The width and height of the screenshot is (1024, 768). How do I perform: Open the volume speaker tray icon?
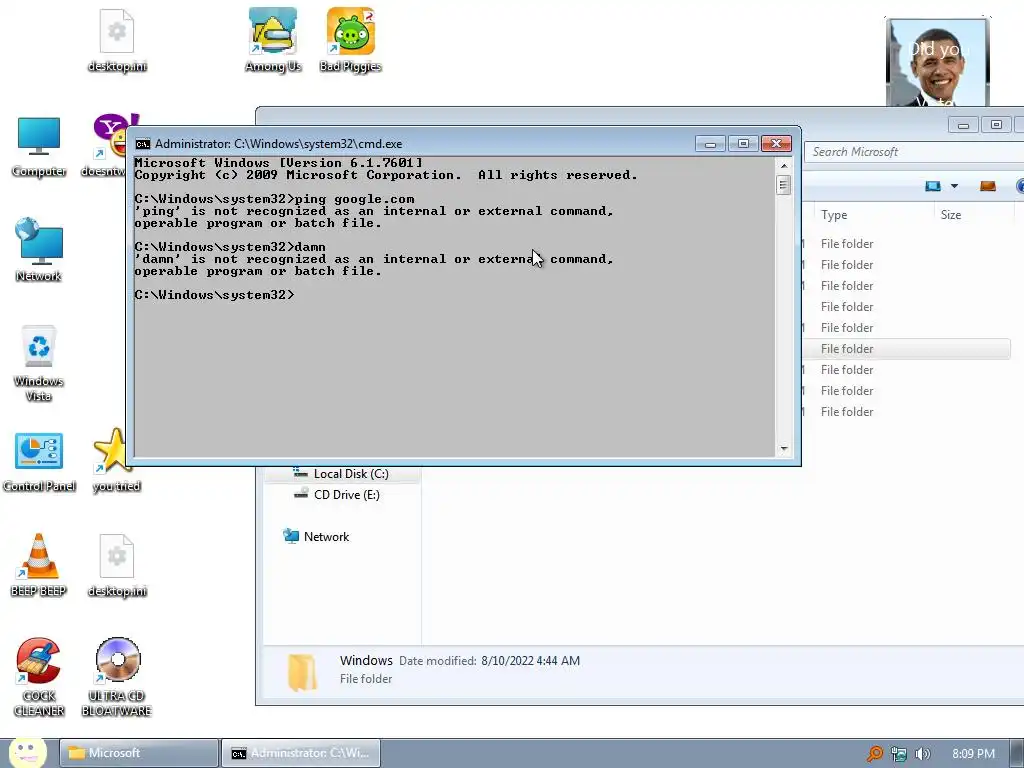(x=922, y=754)
